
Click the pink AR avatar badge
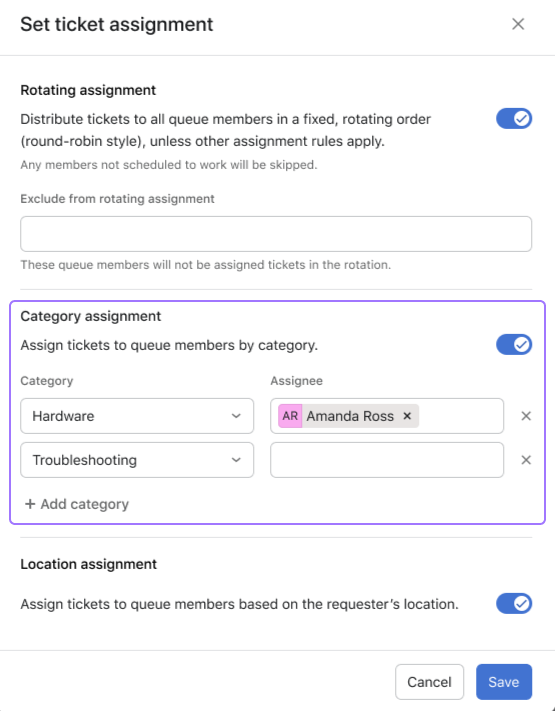290,416
